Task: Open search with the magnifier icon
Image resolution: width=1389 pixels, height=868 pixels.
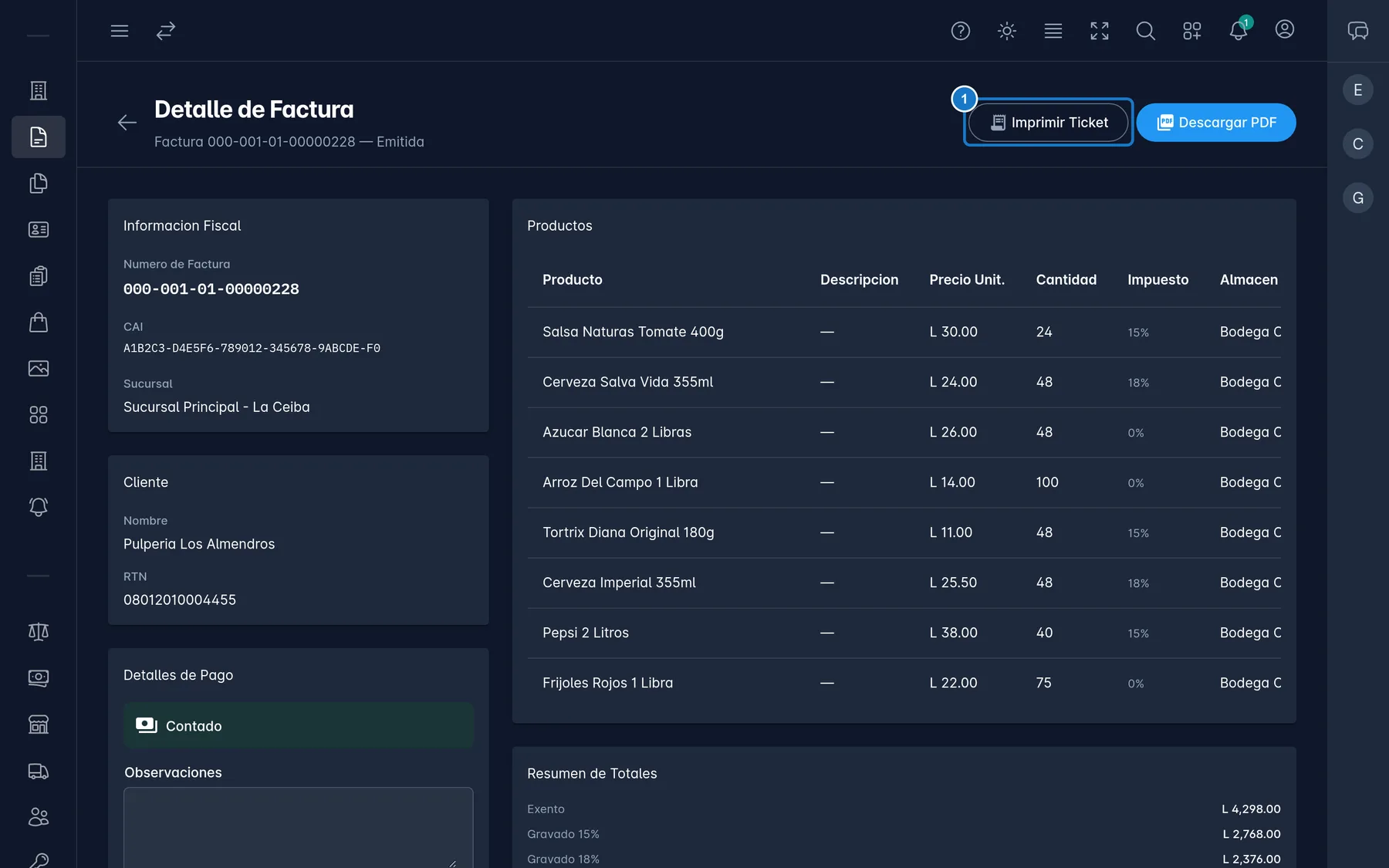Action: pyautogui.click(x=1146, y=31)
